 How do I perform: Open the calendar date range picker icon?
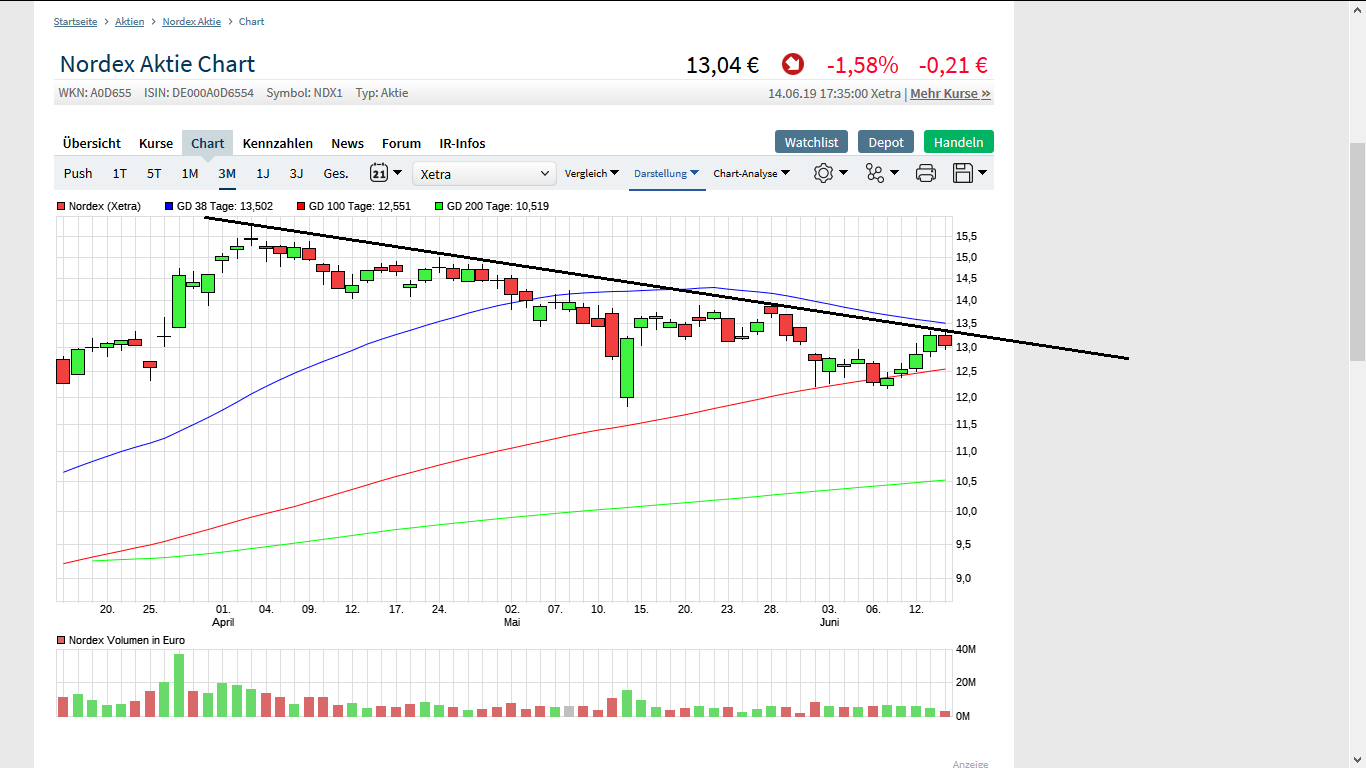tap(386, 173)
